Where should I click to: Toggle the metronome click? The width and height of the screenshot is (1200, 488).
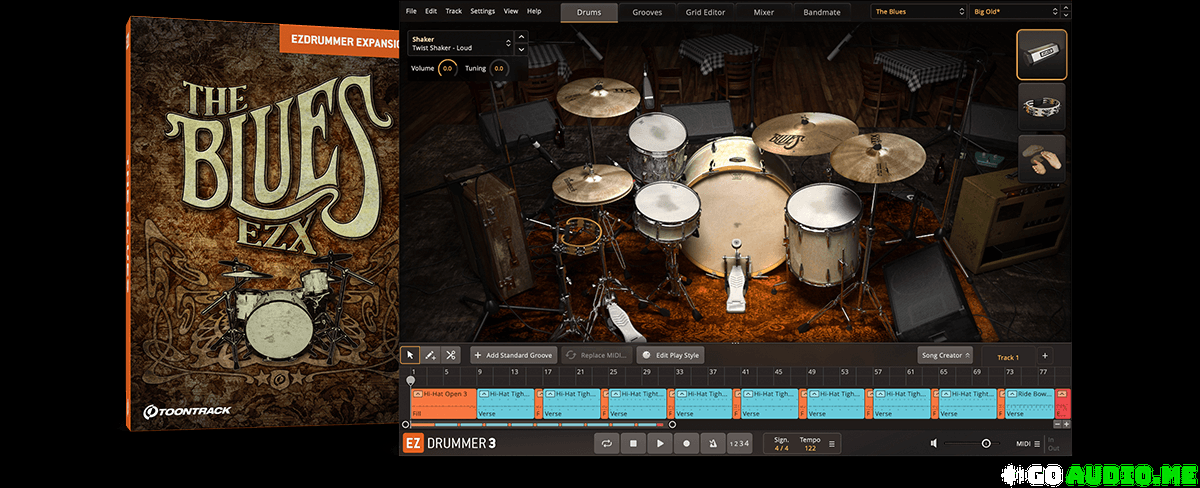713,444
